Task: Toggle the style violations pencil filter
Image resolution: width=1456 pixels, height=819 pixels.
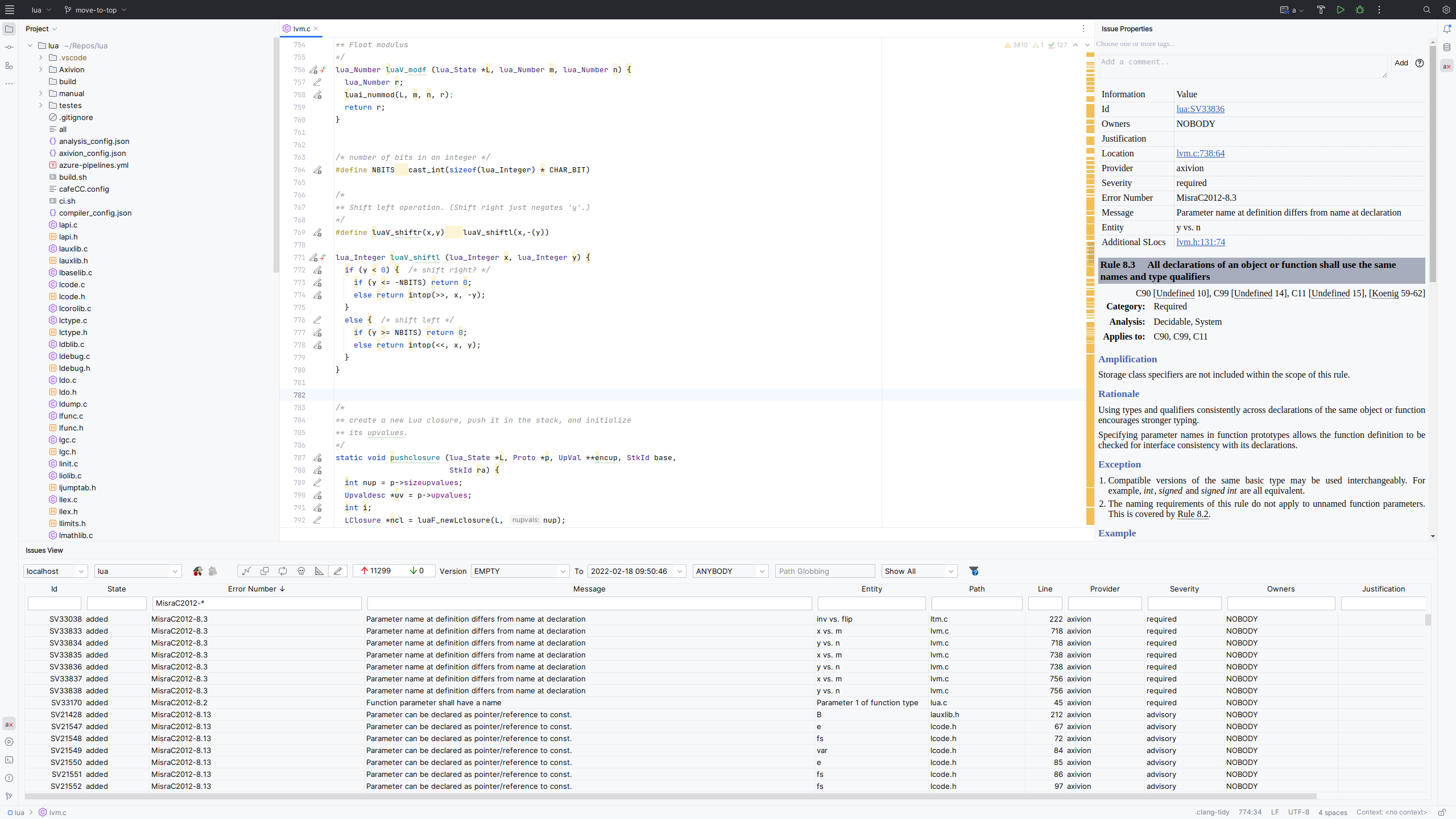Action: [338, 571]
